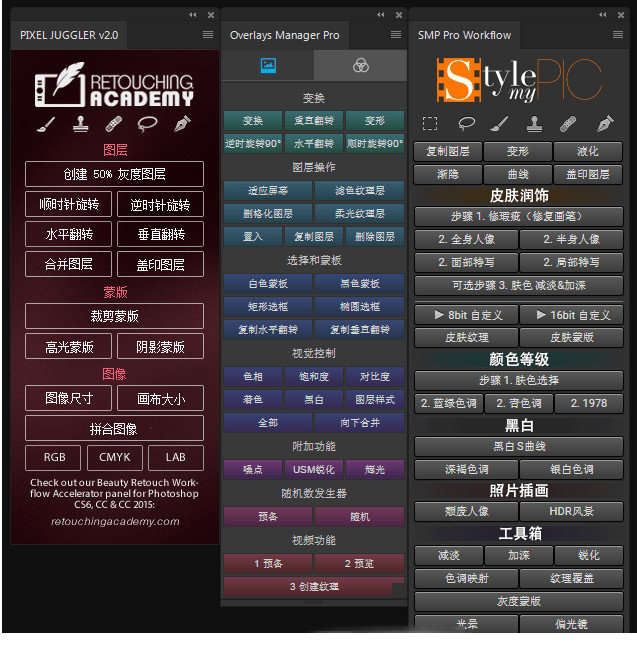Switch to the image tab in Overlays Manager
Screen dimensions: 637x658
pos(268,65)
